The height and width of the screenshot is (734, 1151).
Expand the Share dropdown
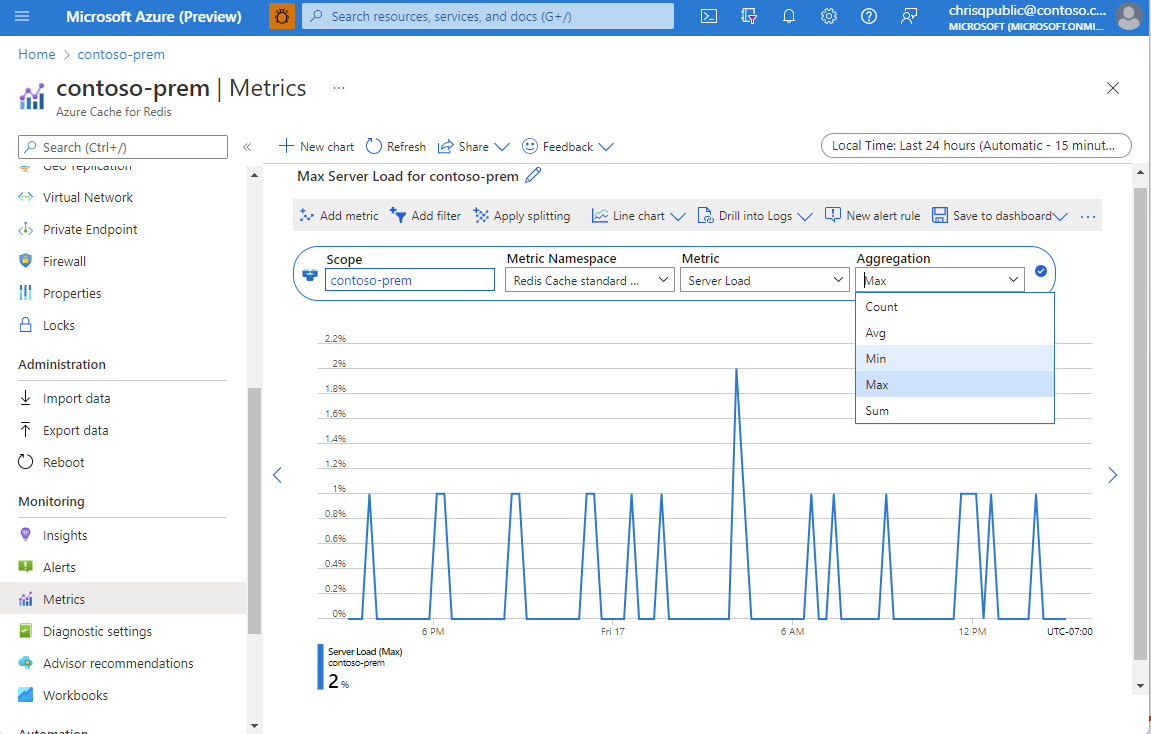(502, 146)
